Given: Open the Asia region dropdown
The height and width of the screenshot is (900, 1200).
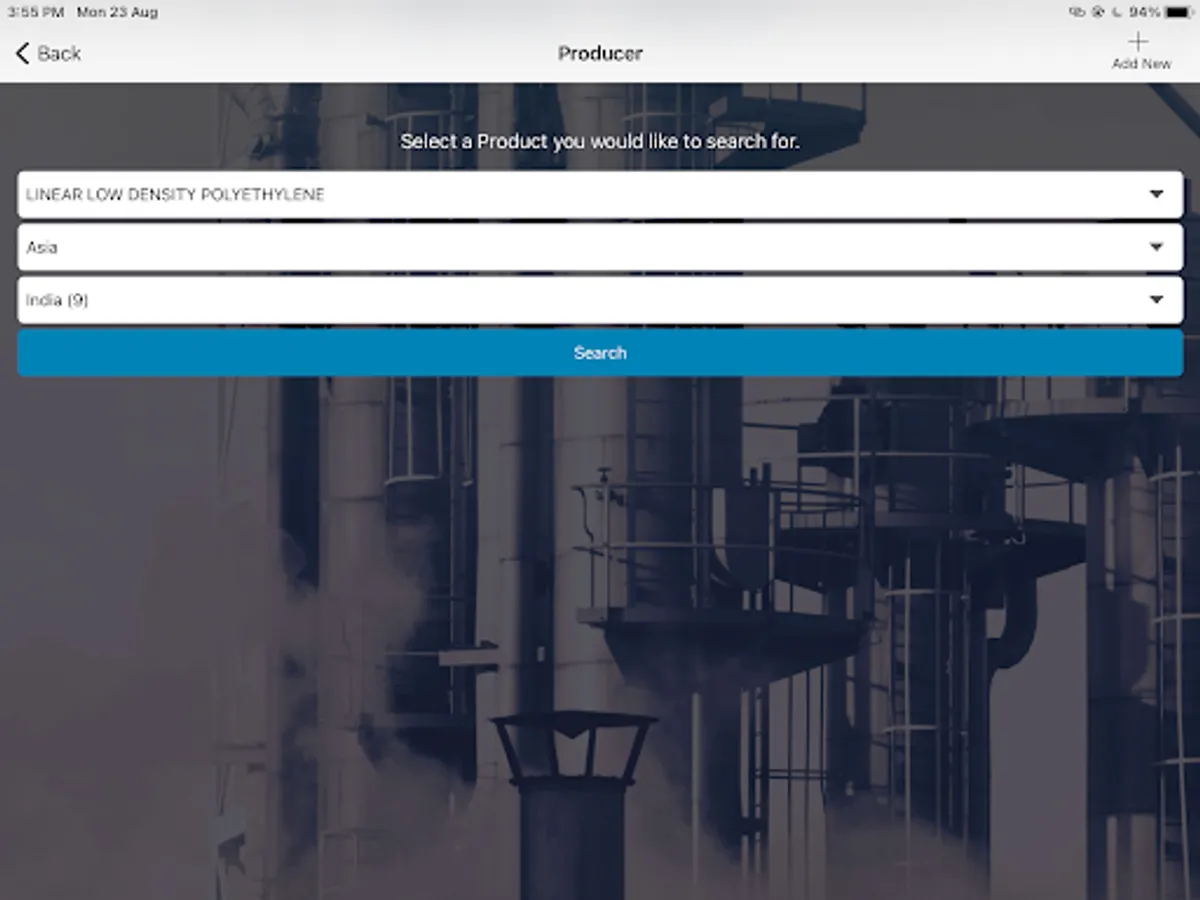Looking at the screenshot, I should pos(600,247).
